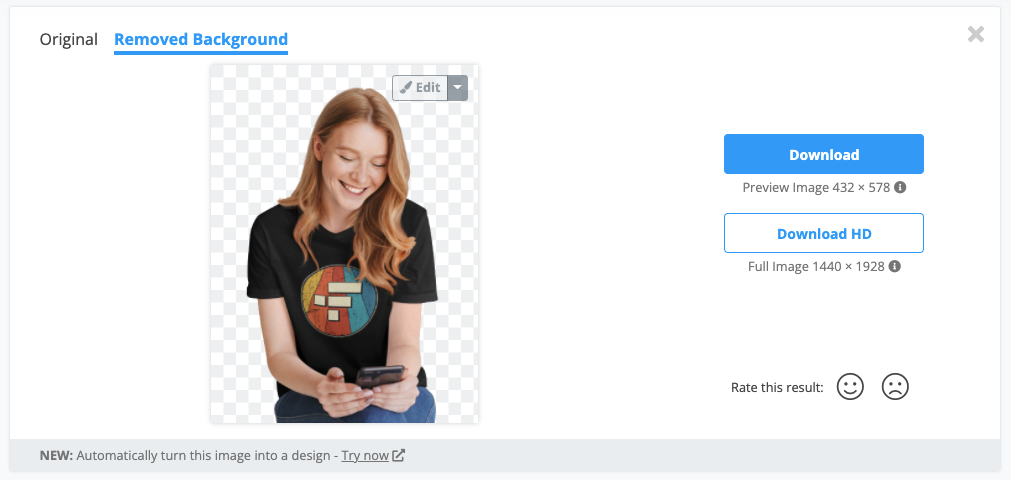Expand the Edit dropdown arrow
Image resolution: width=1011 pixels, height=480 pixels.
pyautogui.click(x=457, y=88)
